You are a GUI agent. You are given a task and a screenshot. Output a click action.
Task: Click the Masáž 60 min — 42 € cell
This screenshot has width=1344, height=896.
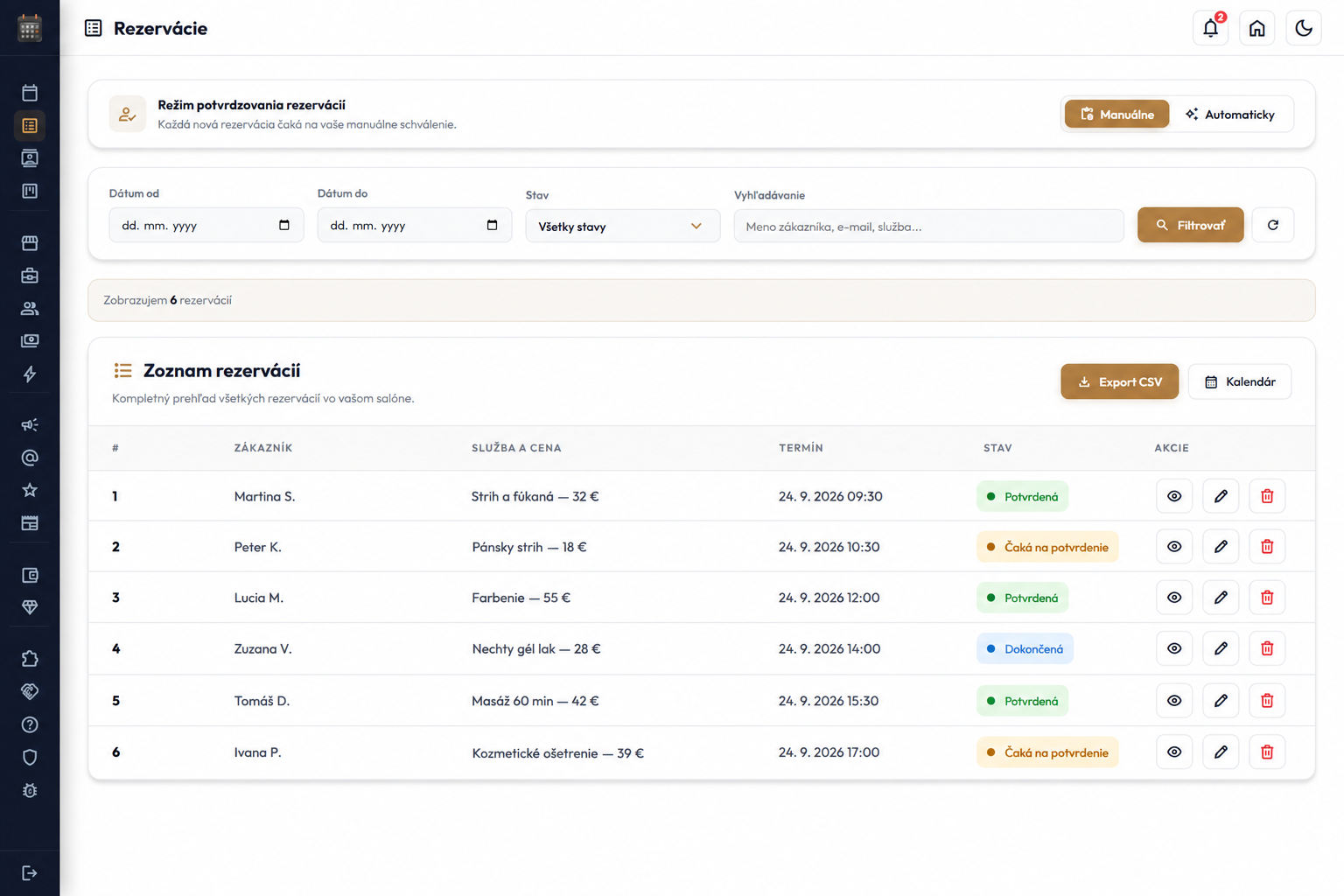point(535,701)
